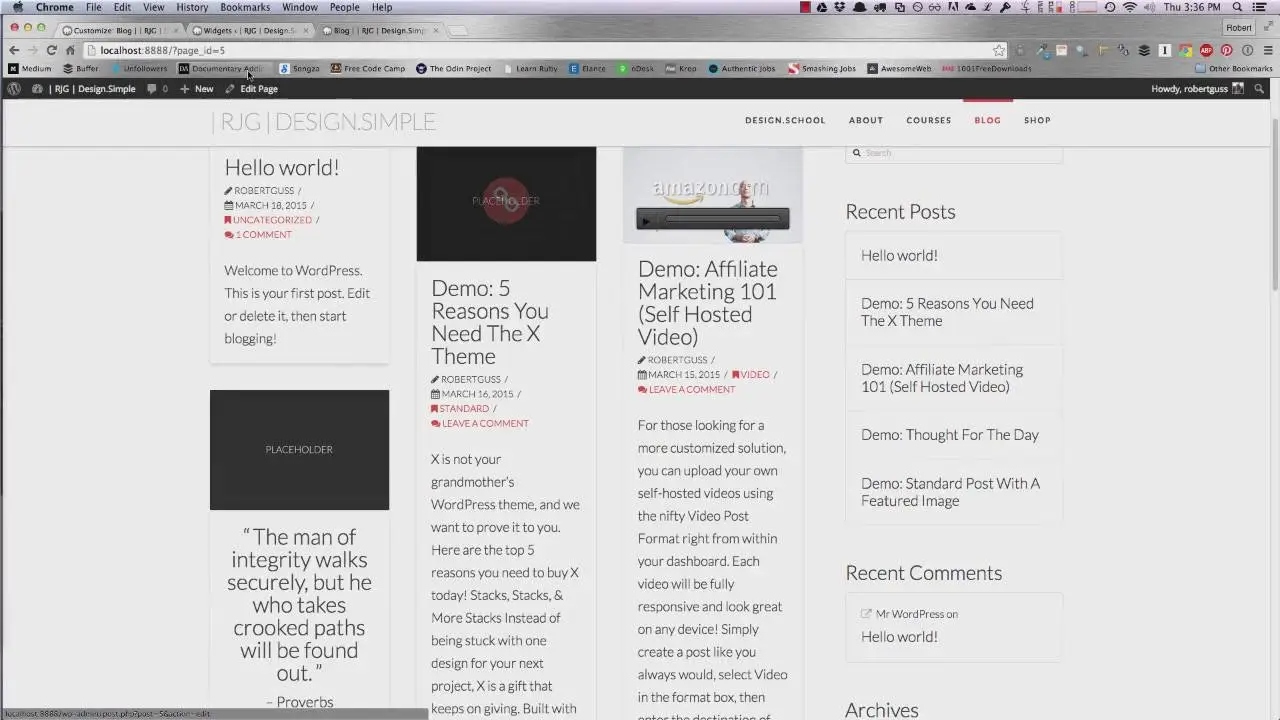Open the Adblock Plus extension icon

click(1206, 50)
